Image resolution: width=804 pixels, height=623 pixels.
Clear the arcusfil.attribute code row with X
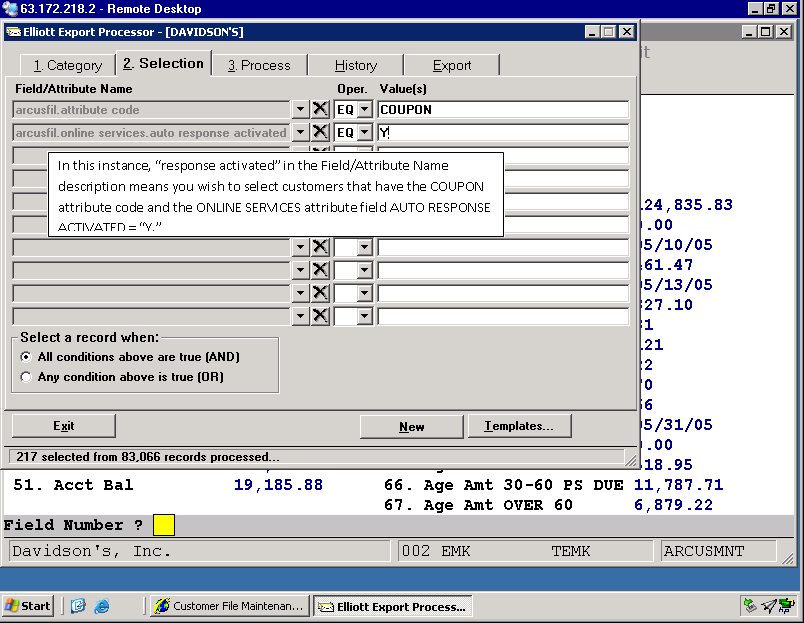(x=320, y=109)
